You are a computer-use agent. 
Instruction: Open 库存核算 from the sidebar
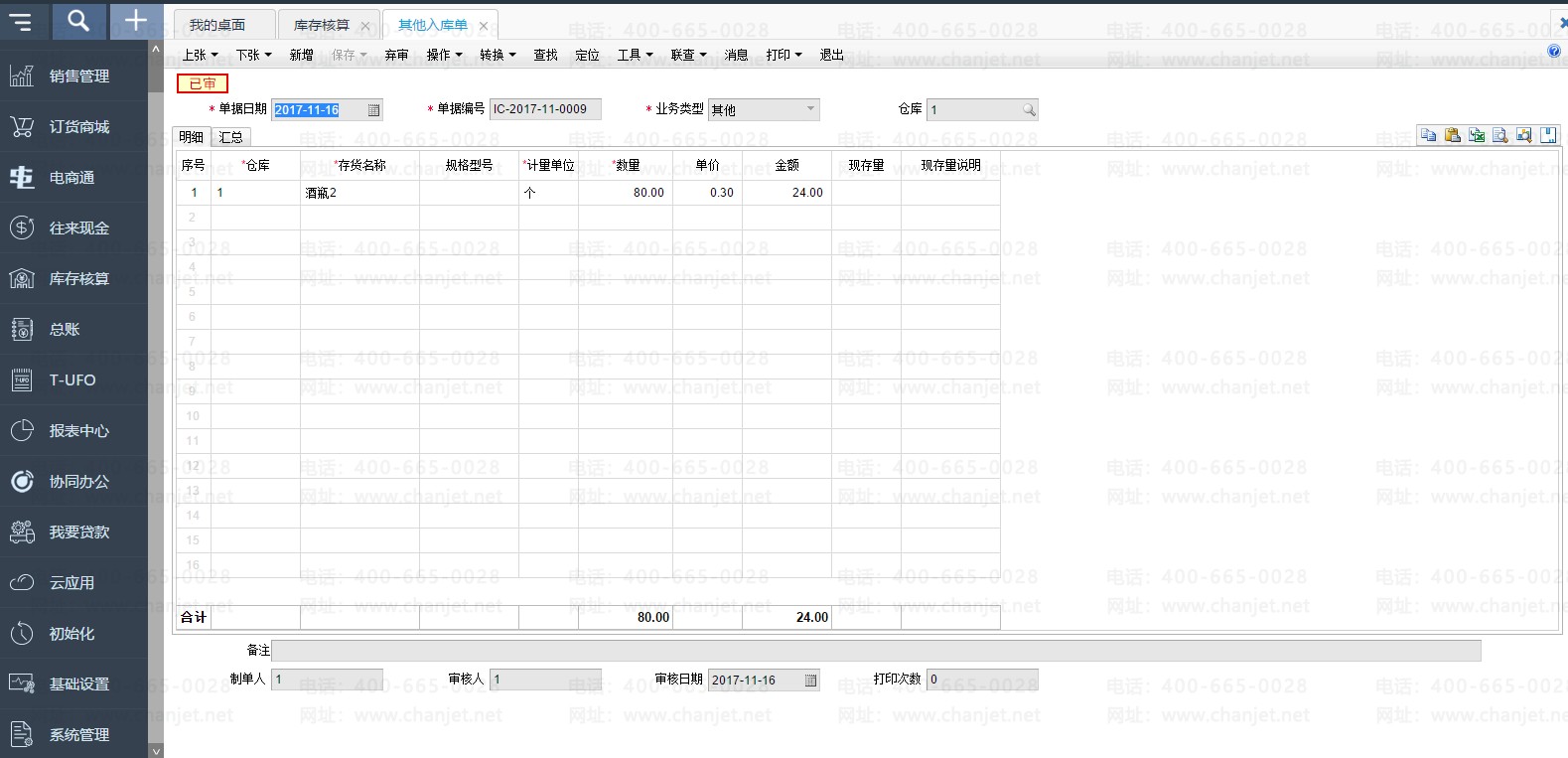click(74, 278)
